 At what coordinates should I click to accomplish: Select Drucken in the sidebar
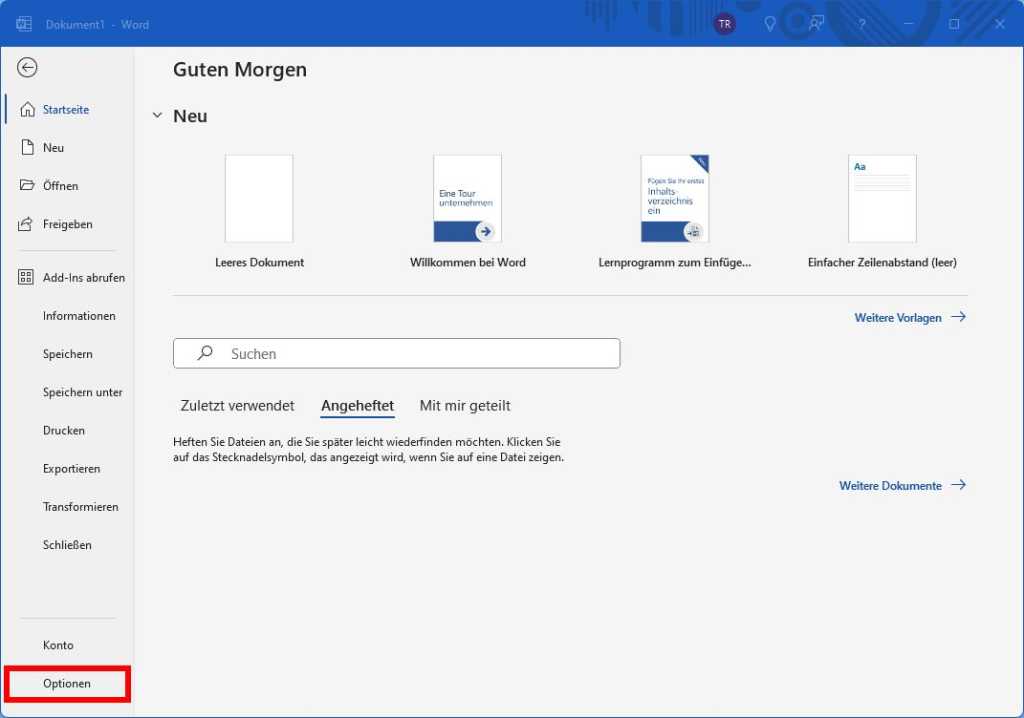tap(63, 430)
